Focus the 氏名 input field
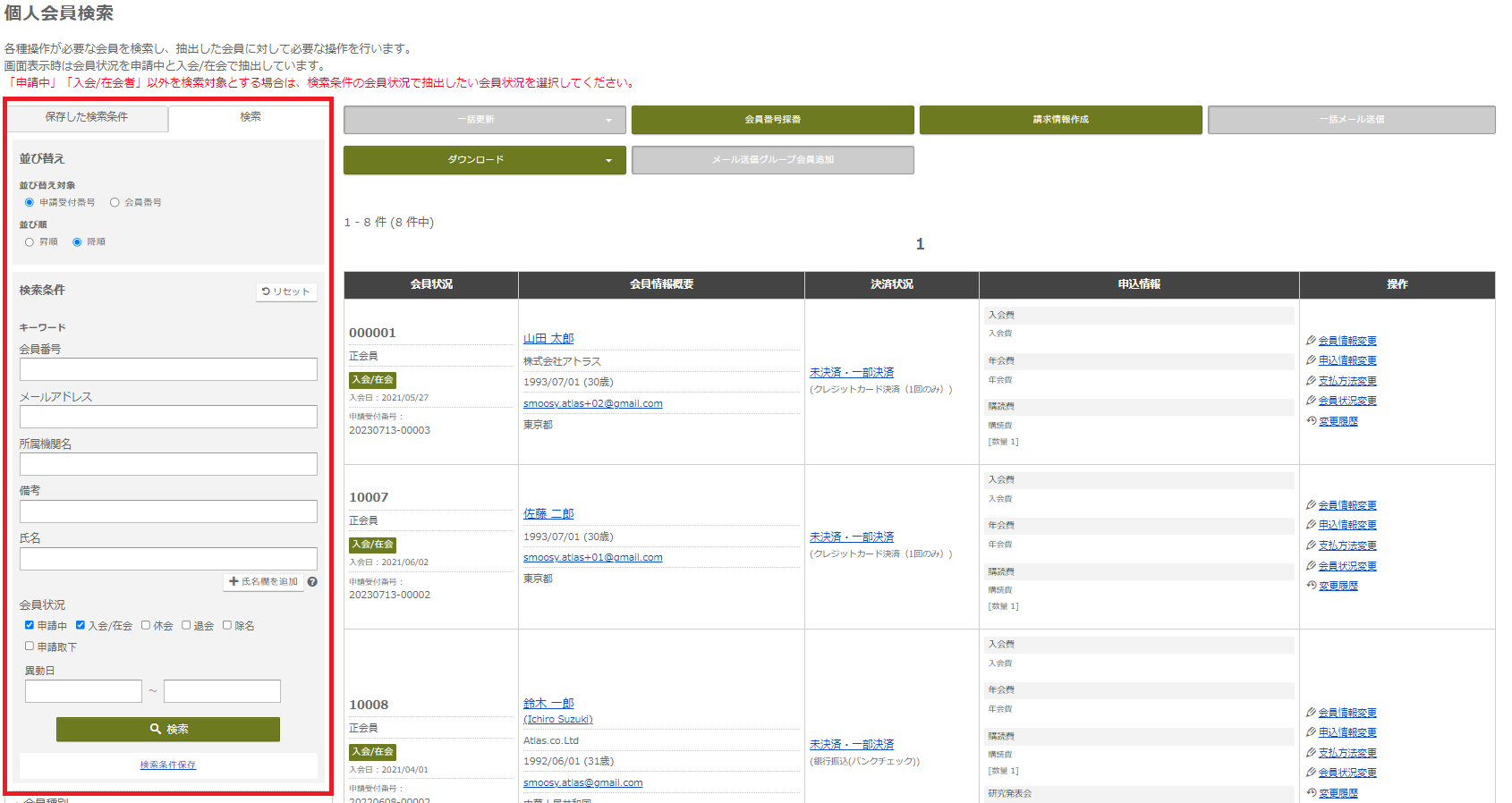Screen dimensions: 1512x803 click(x=168, y=559)
